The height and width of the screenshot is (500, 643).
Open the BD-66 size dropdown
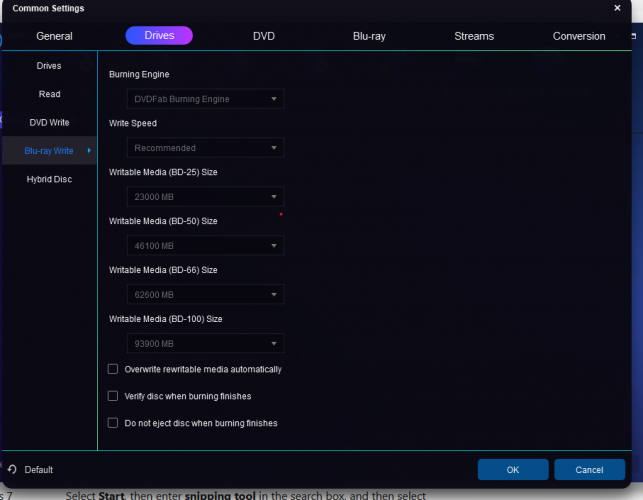pyautogui.click(x=205, y=295)
